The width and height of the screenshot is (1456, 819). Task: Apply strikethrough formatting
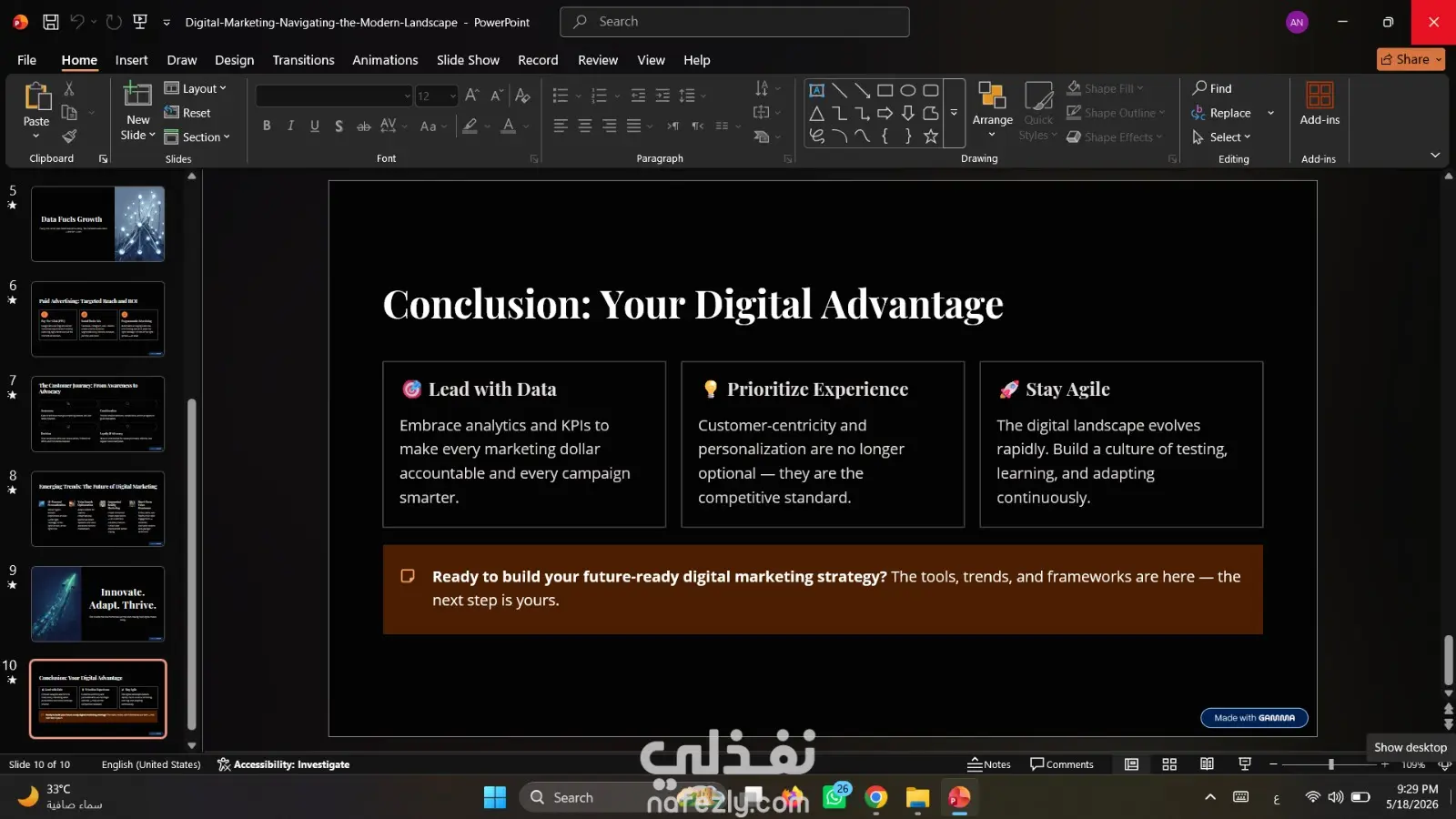point(363,126)
